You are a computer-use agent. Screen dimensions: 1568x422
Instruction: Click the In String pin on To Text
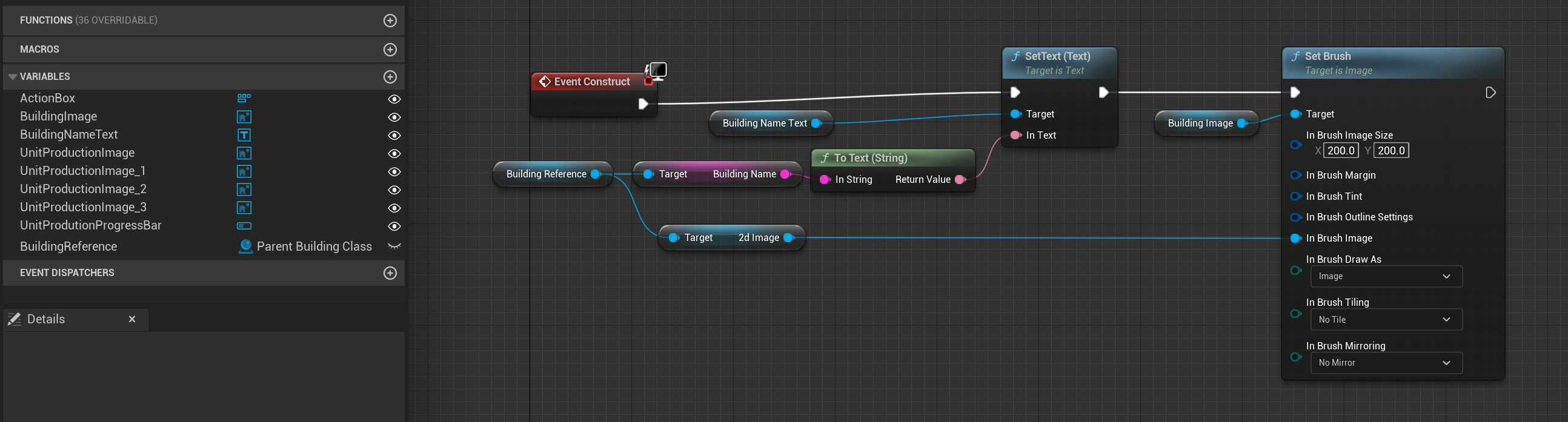[x=825, y=180]
